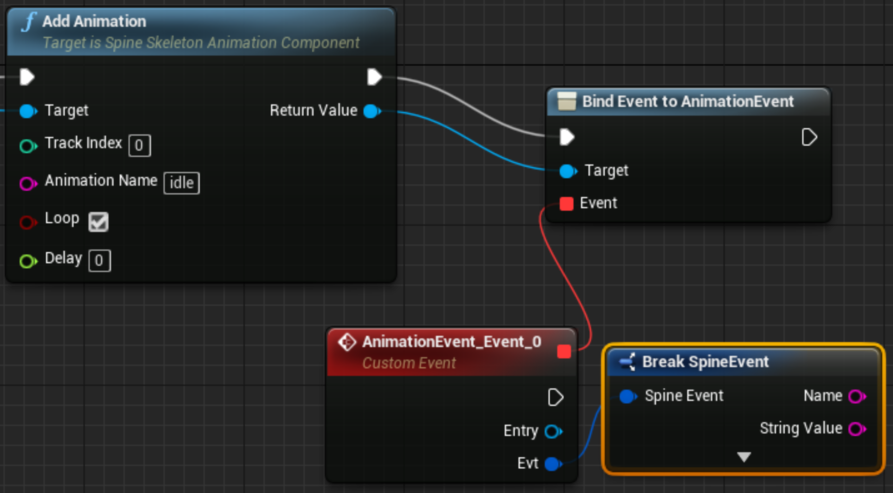Edit the Track Index value field

pyautogui.click(x=140, y=146)
